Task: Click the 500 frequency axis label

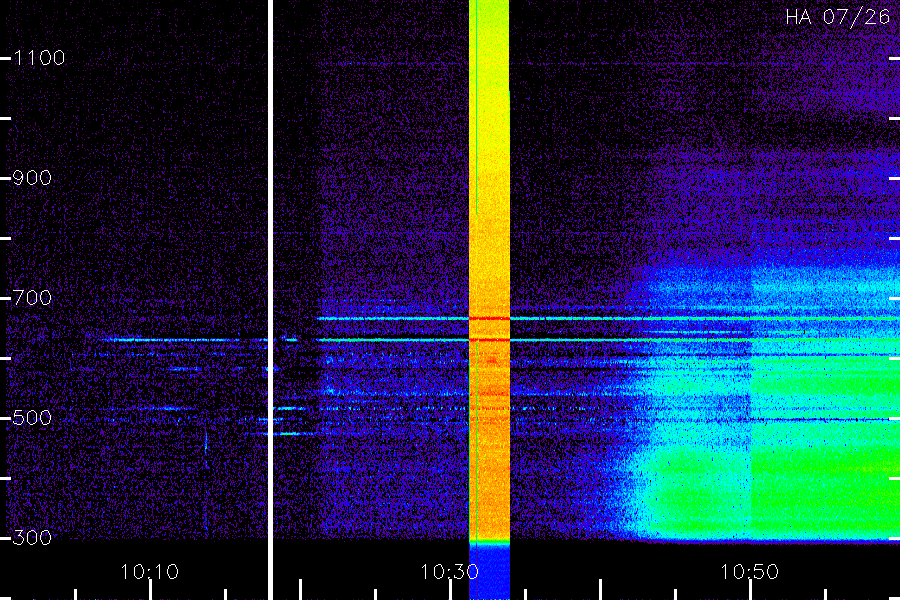Action: pyautogui.click(x=32, y=418)
